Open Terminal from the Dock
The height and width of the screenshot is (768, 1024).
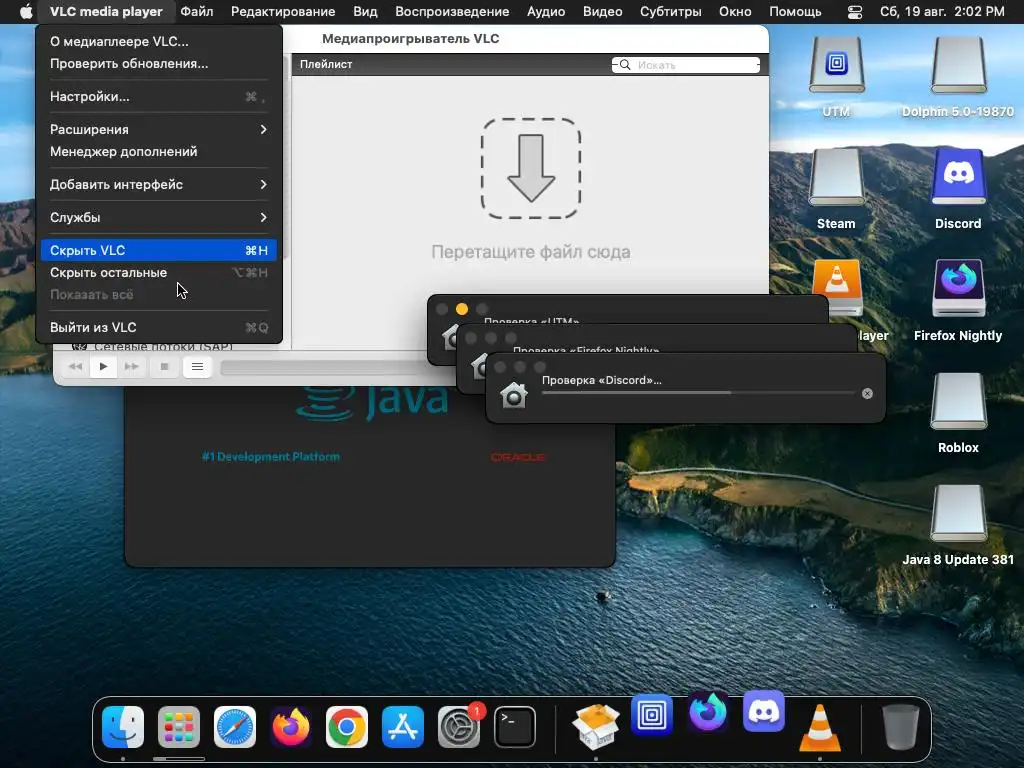point(515,727)
